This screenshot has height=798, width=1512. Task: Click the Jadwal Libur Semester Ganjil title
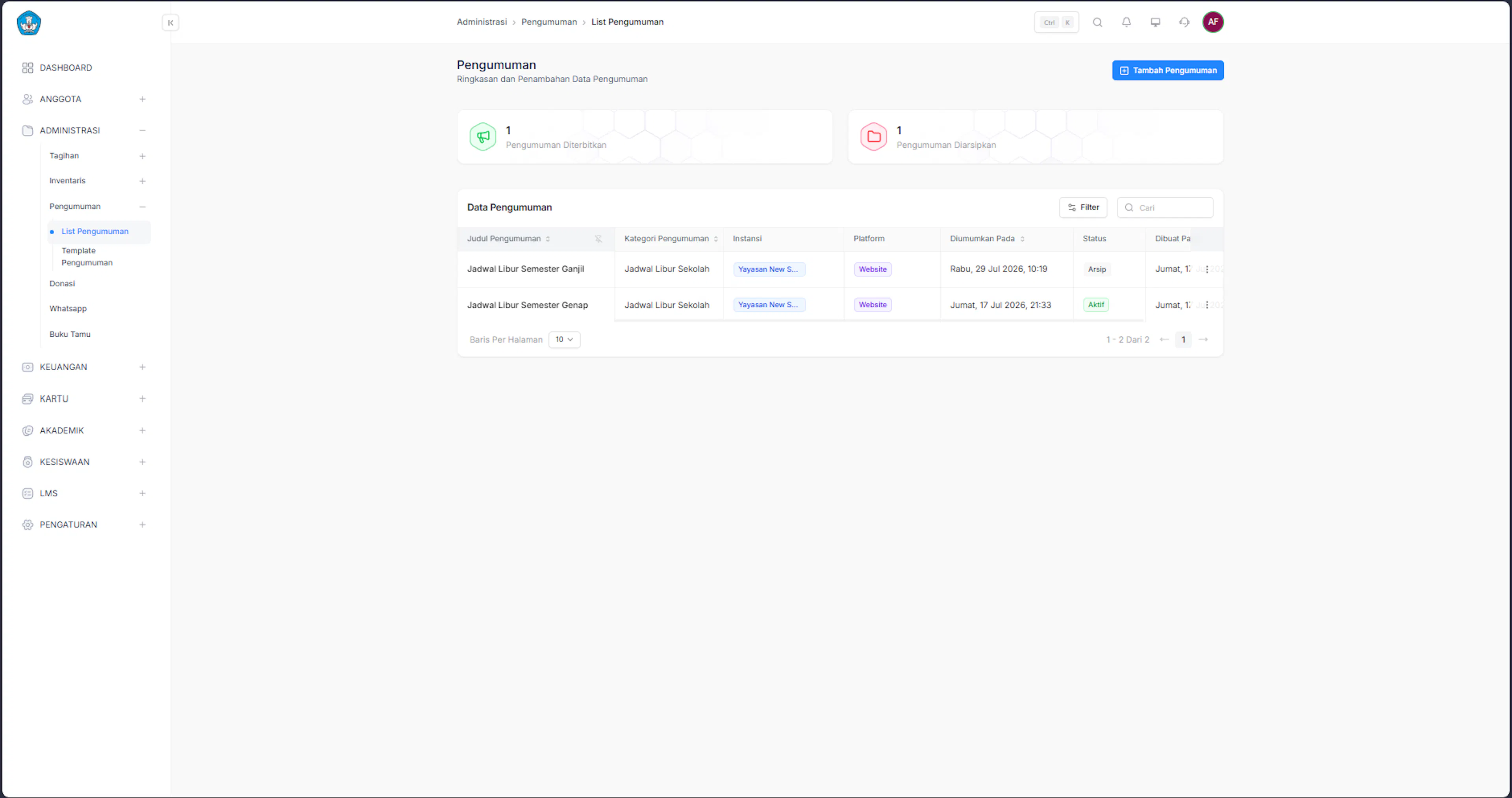point(525,269)
